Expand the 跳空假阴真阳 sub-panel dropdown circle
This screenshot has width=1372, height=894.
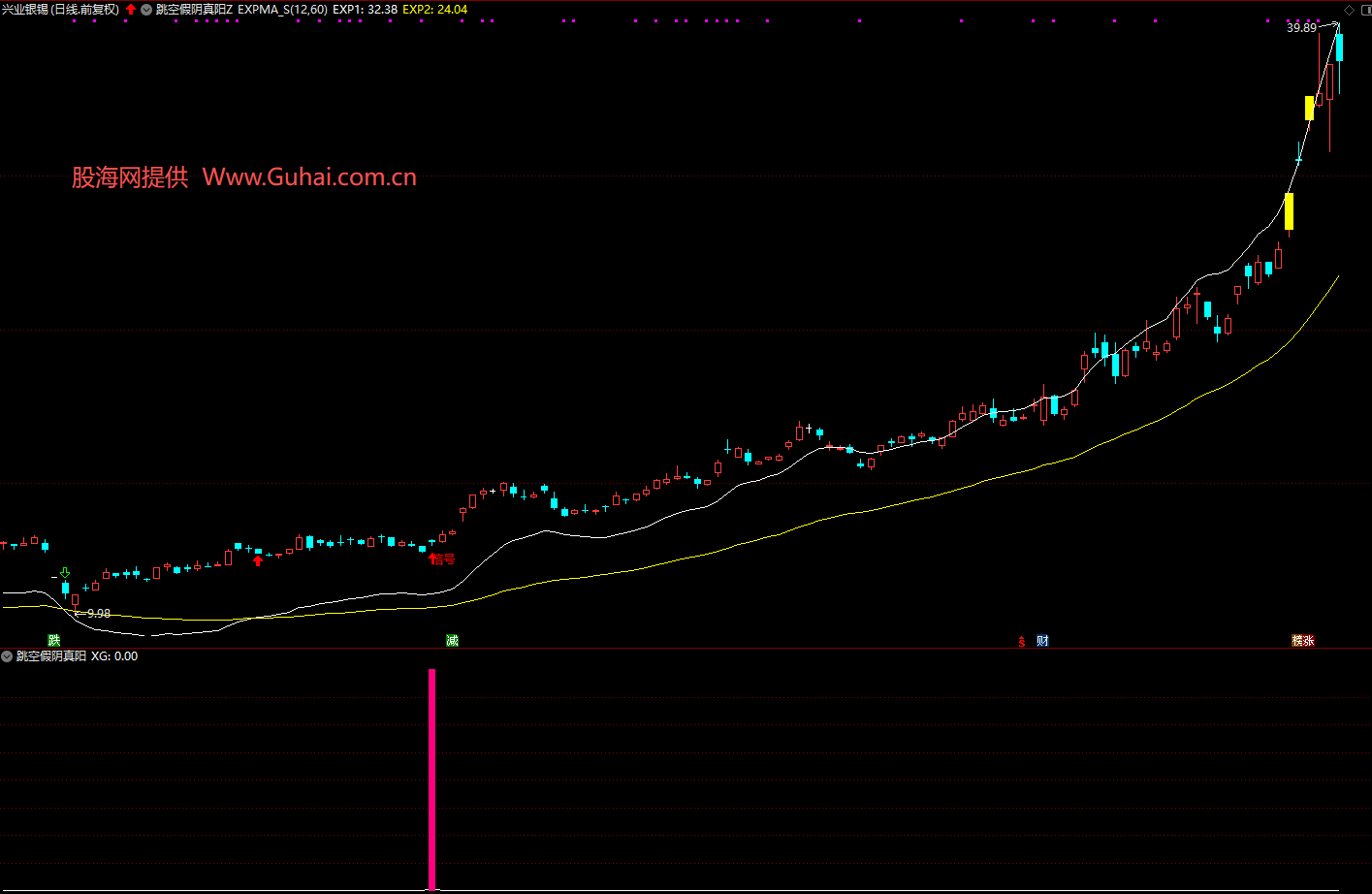tap(8, 656)
